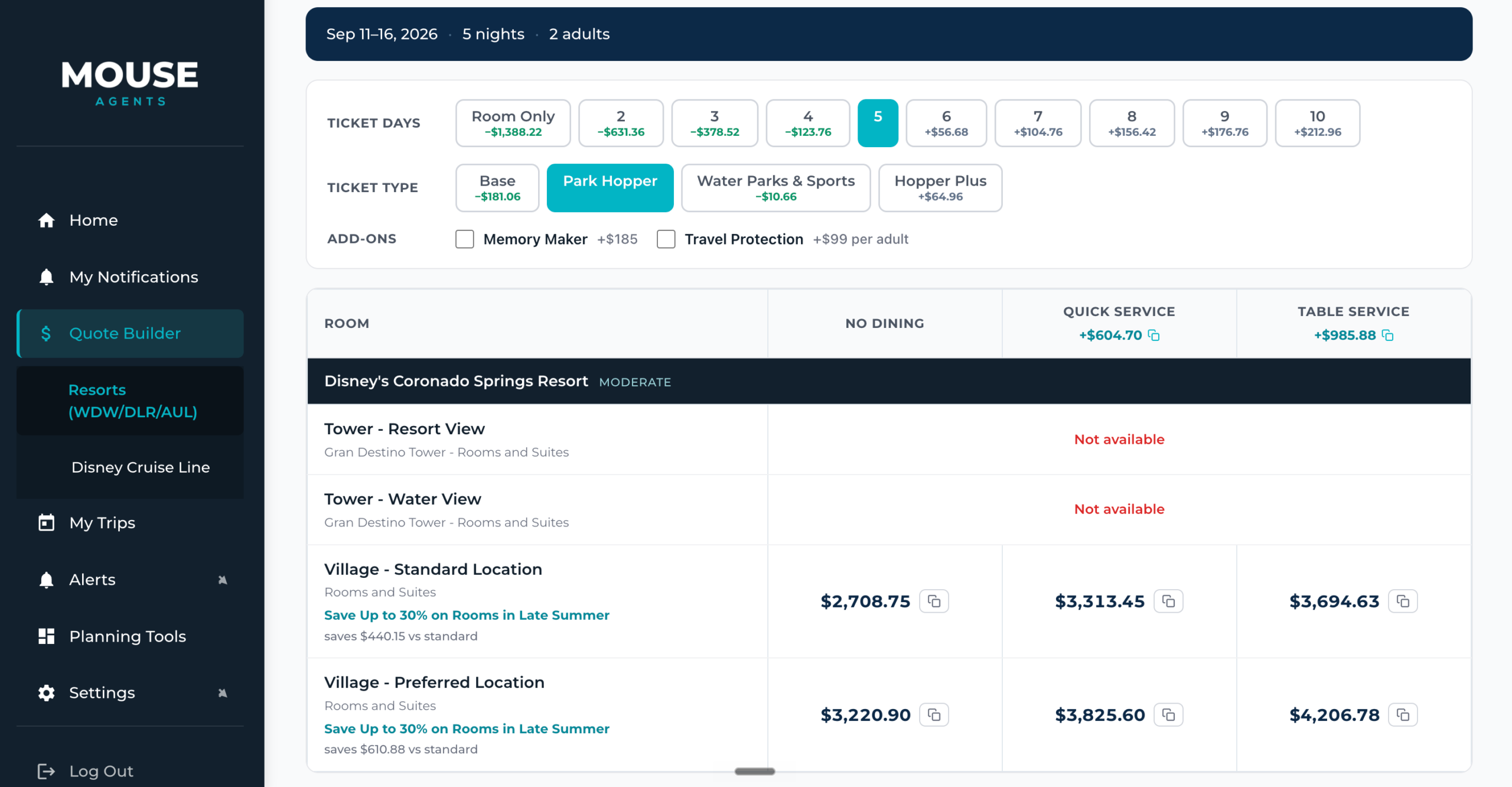Check the Travel Protection add-on box
Viewport: 1512px width, 787px height.
pyautogui.click(x=666, y=239)
